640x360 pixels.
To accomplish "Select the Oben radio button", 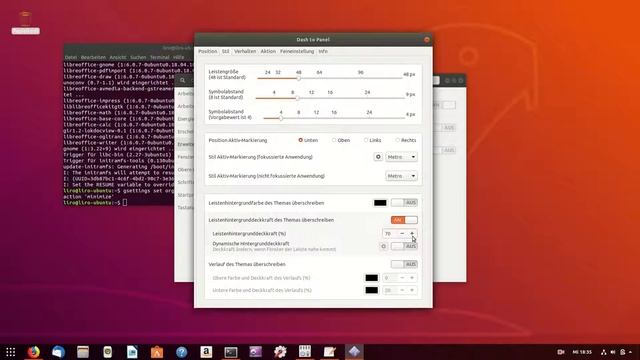I will pyautogui.click(x=334, y=140).
